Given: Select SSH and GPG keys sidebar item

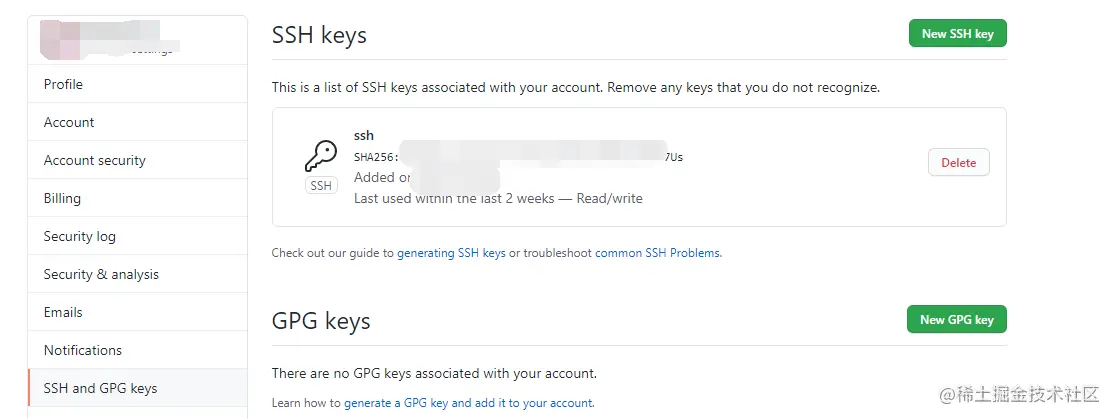Looking at the screenshot, I should (100, 388).
